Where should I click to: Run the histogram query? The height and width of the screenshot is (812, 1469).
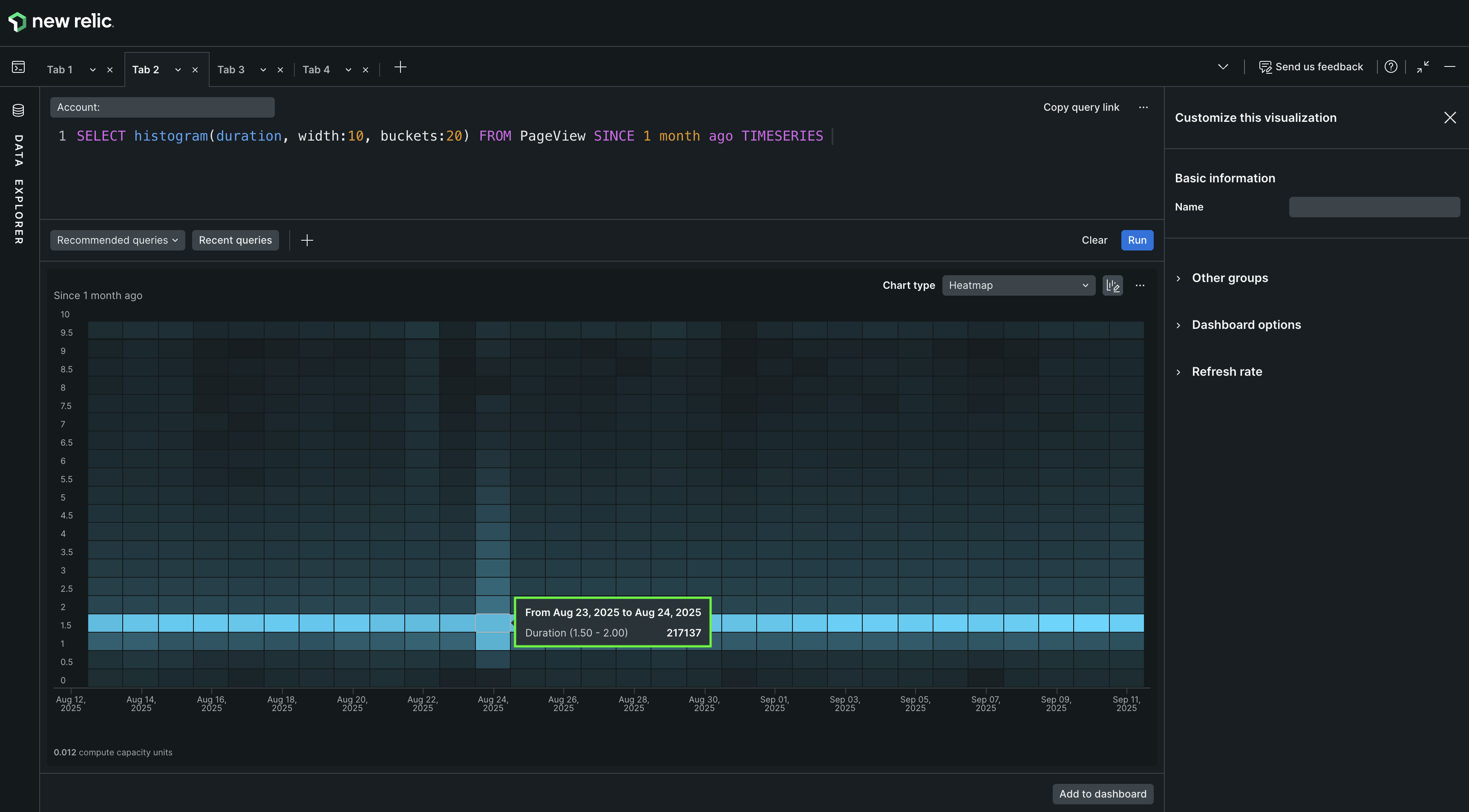(1137, 239)
